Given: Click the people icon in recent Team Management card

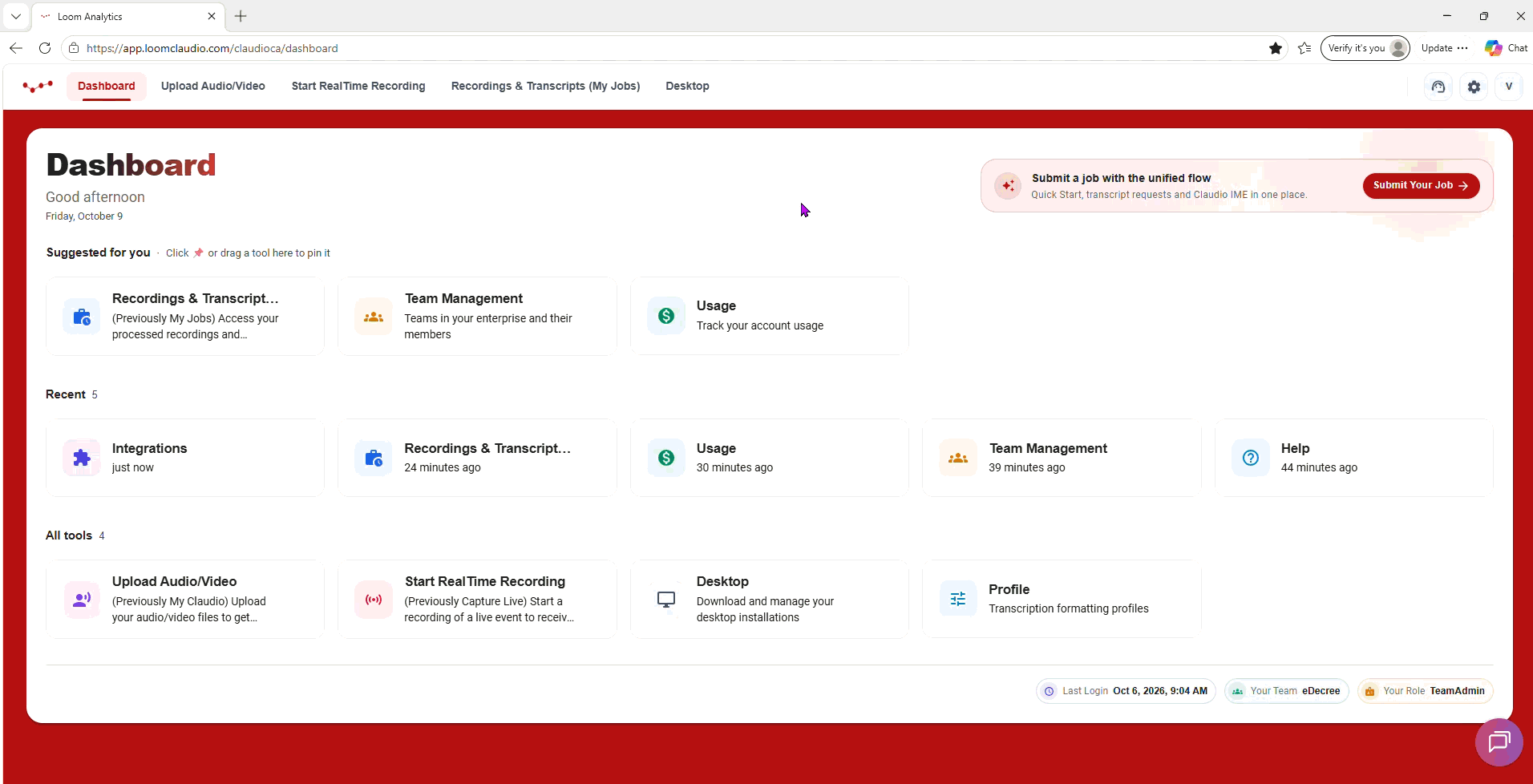Looking at the screenshot, I should [x=958, y=458].
